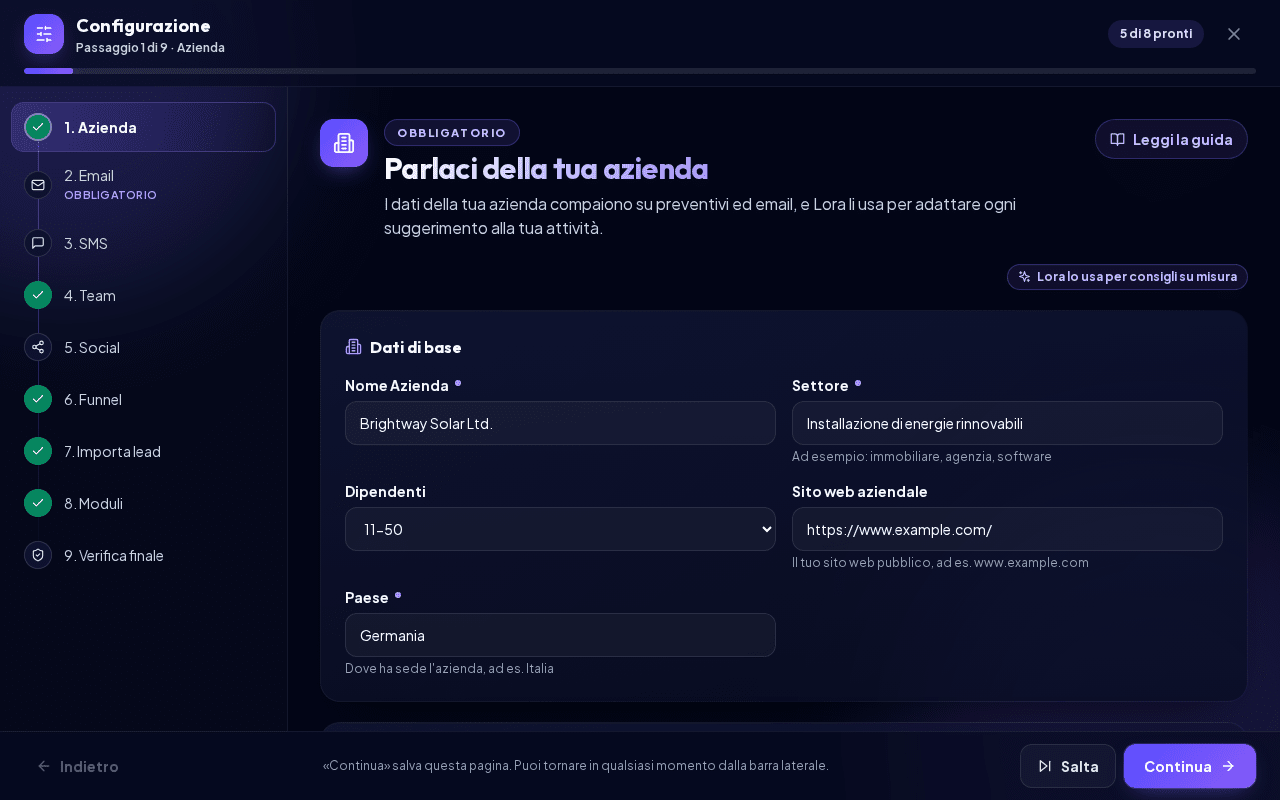Go to step 4. Team in sidebar

(x=143, y=295)
